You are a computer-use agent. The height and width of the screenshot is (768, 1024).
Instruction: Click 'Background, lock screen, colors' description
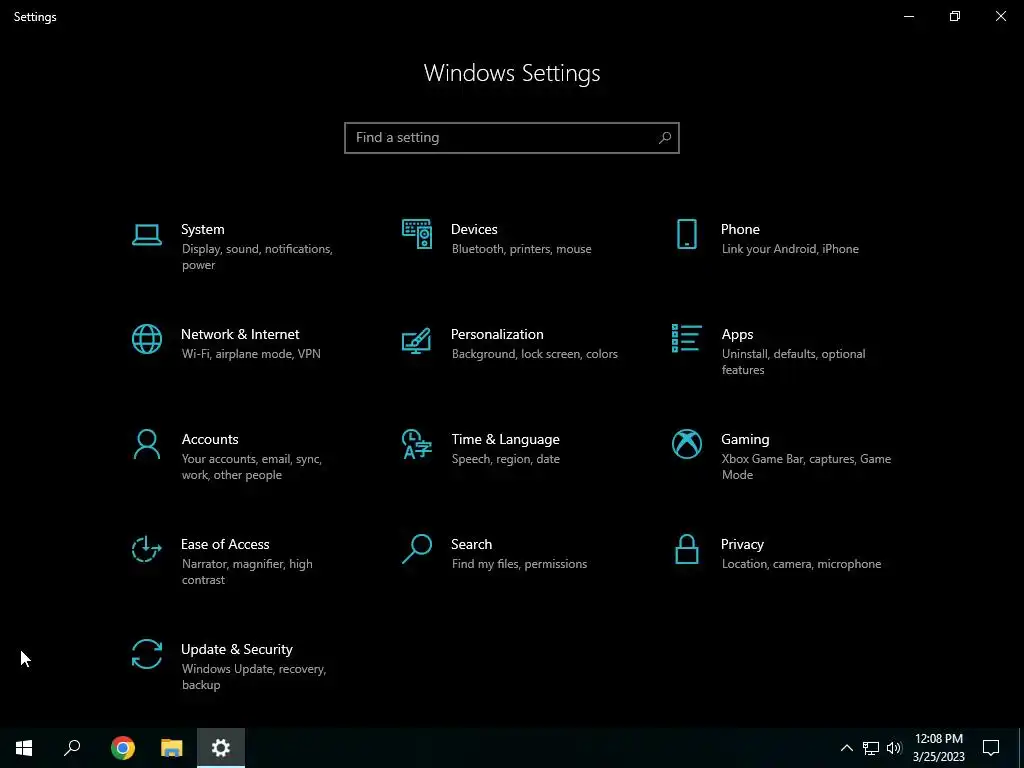pyautogui.click(x=534, y=354)
